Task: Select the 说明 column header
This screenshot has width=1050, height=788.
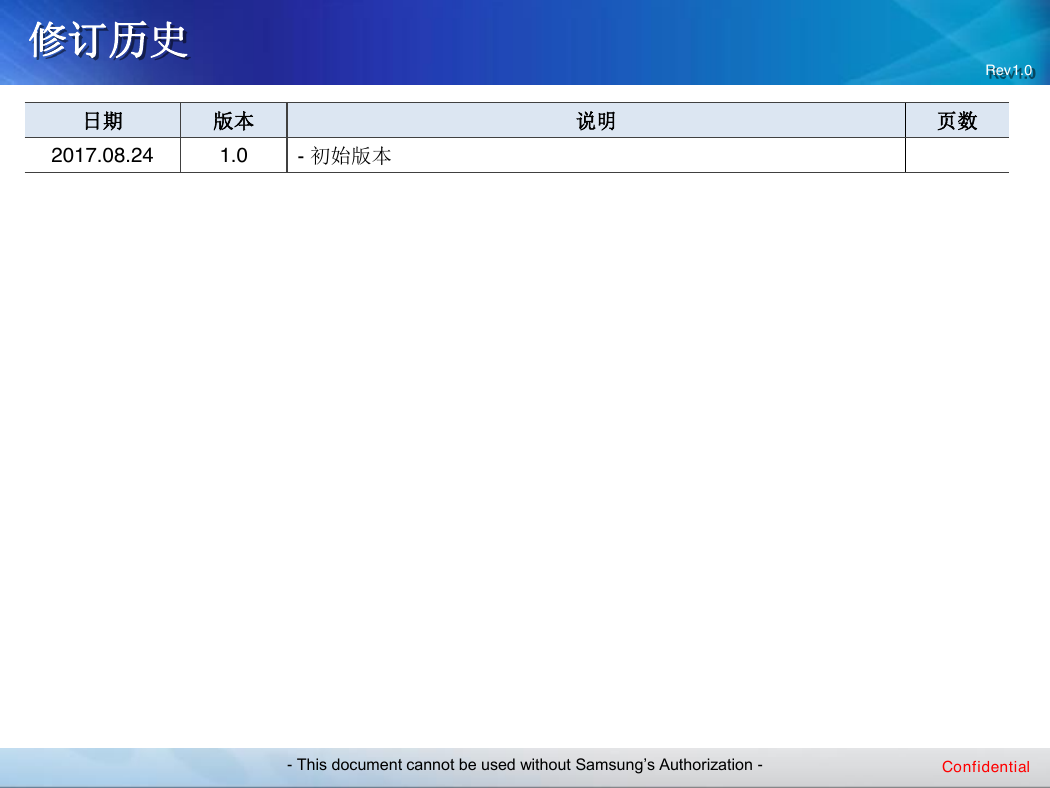Action: coord(596,121)
